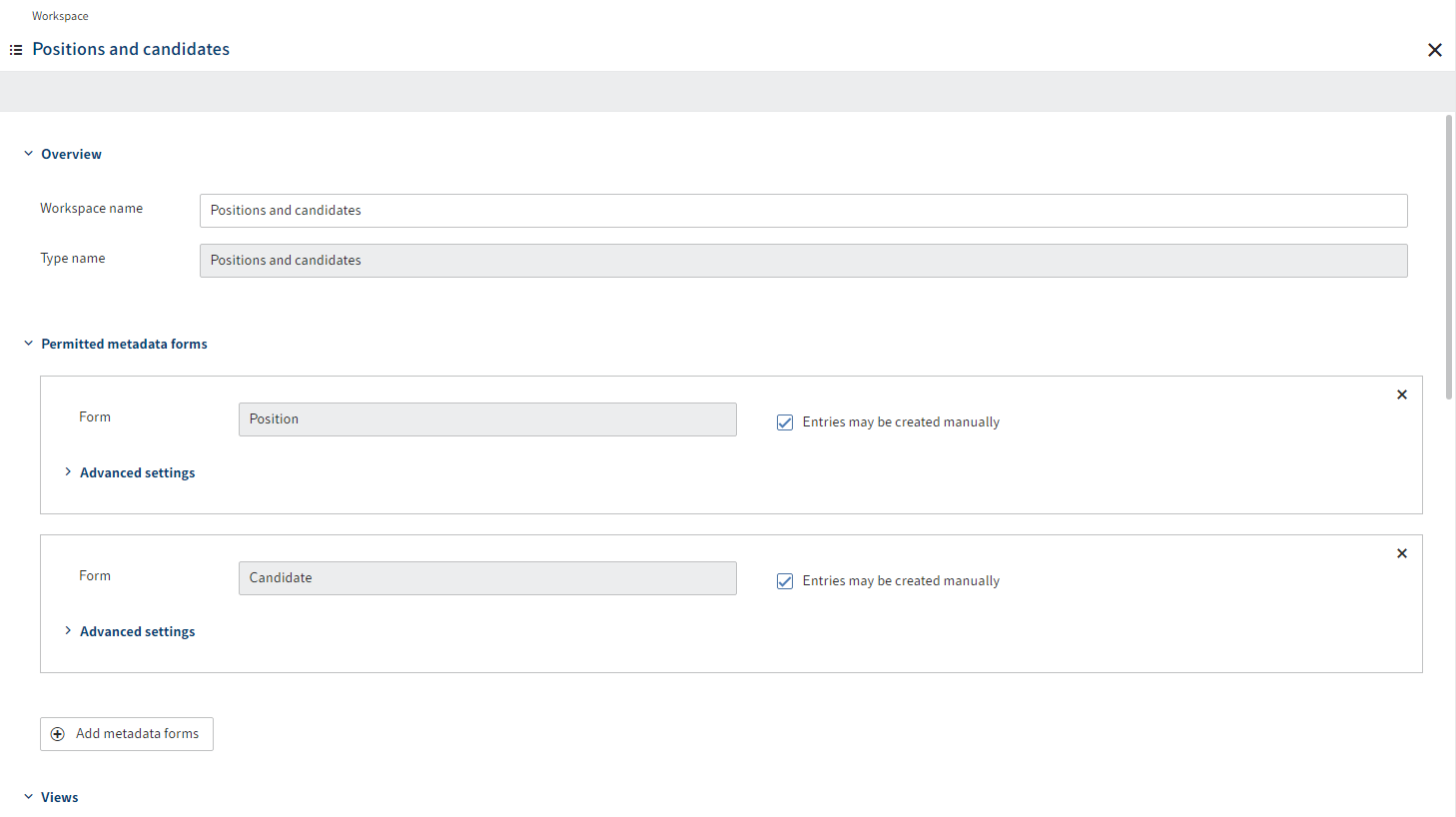Select the Position form field
This screenshot has height=817, width=1456.
487,418
